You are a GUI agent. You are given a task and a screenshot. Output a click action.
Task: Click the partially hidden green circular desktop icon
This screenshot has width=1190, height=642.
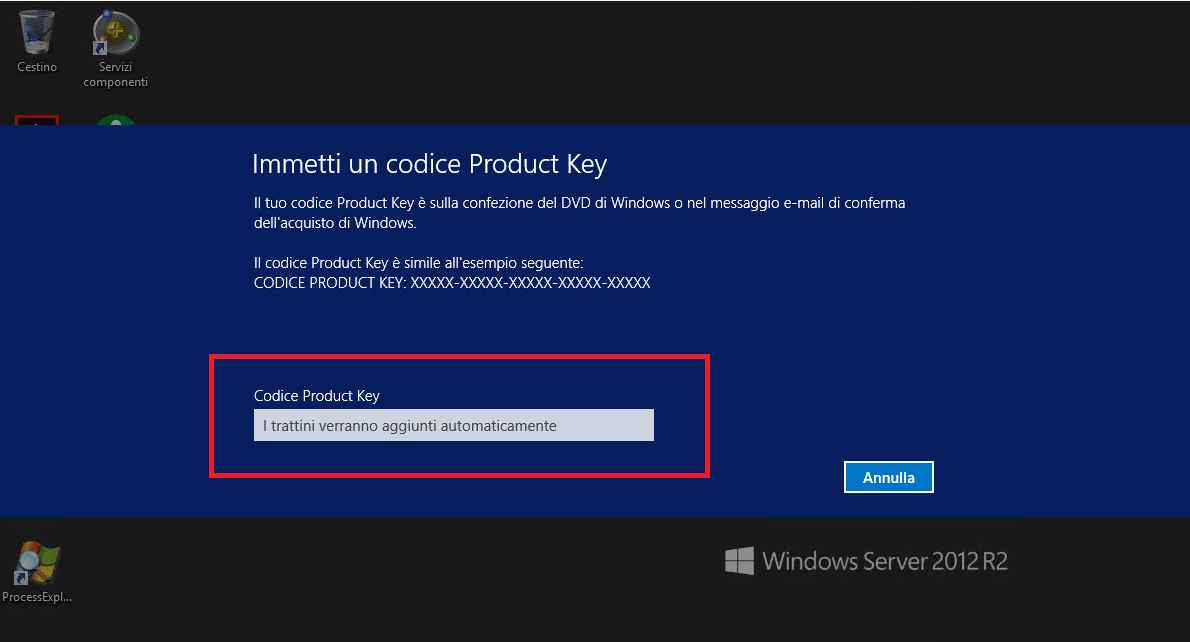pyautogui.click(x=115, y=120)
